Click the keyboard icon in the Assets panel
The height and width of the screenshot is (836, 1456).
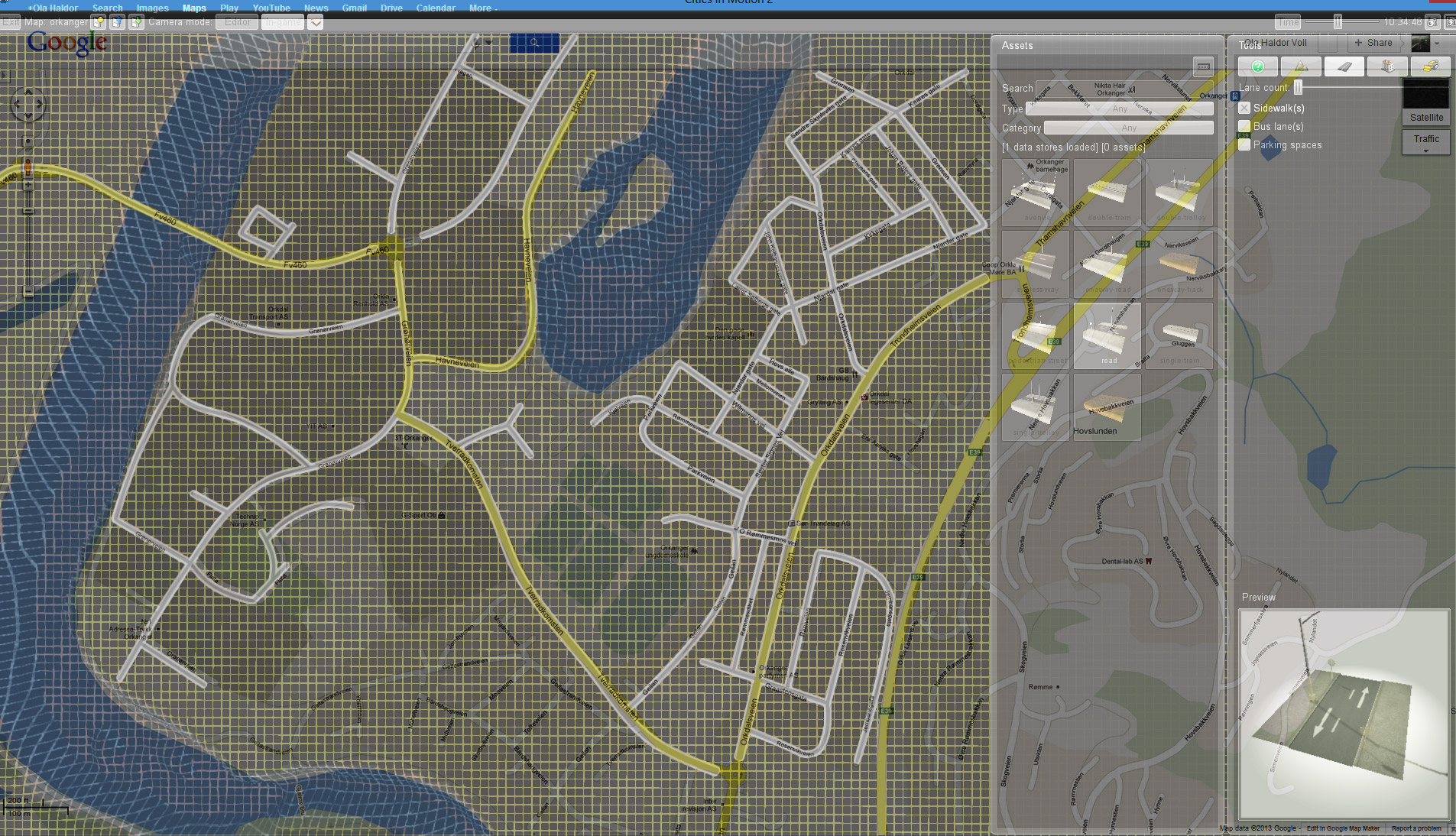click(x=1204, y=67)
